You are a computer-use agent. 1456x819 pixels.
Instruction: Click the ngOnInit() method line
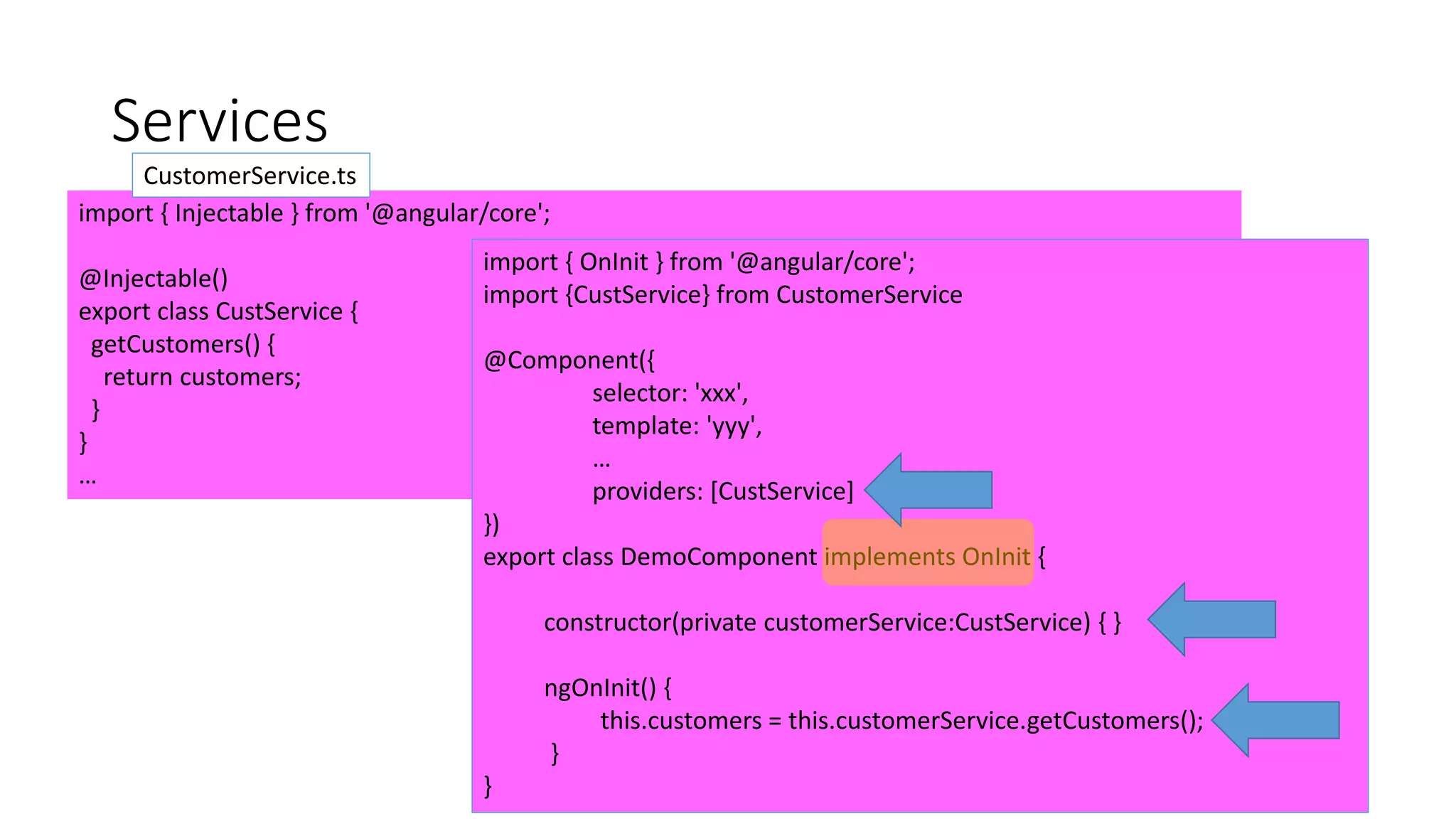608,687
